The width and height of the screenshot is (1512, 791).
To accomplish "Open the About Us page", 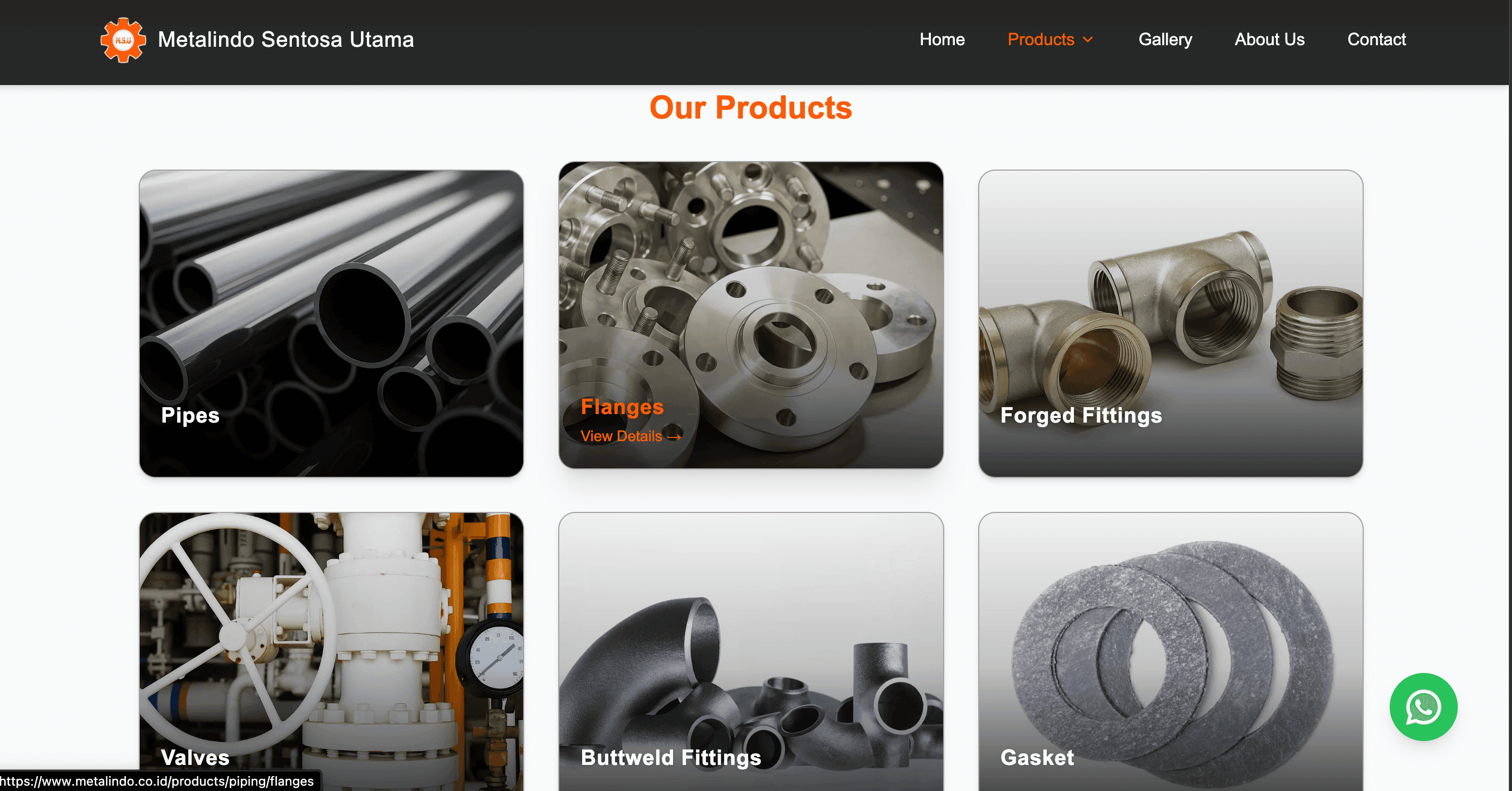I will pos(1269,39).
